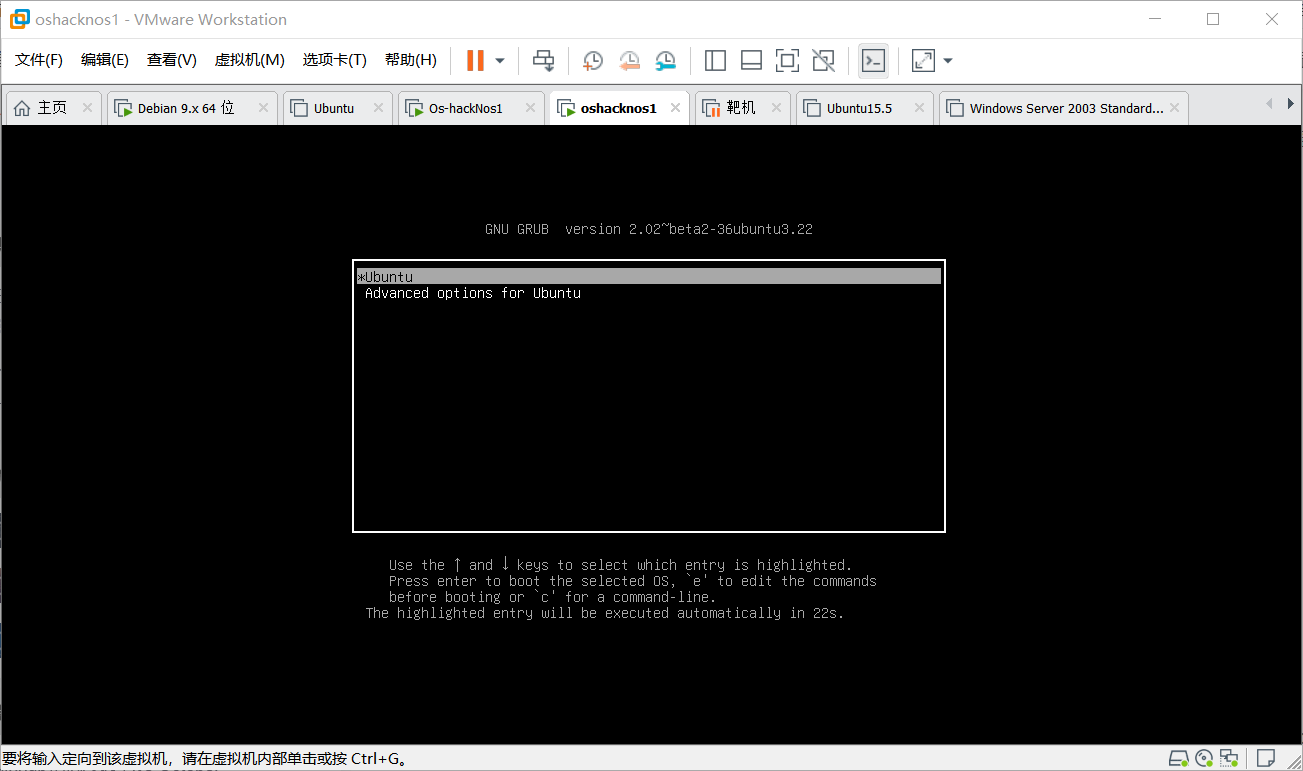The width and height of the screenshot is (1303, 771).
Task: Select Advanced options for Ubuntu entry
Action: (472, 293)
